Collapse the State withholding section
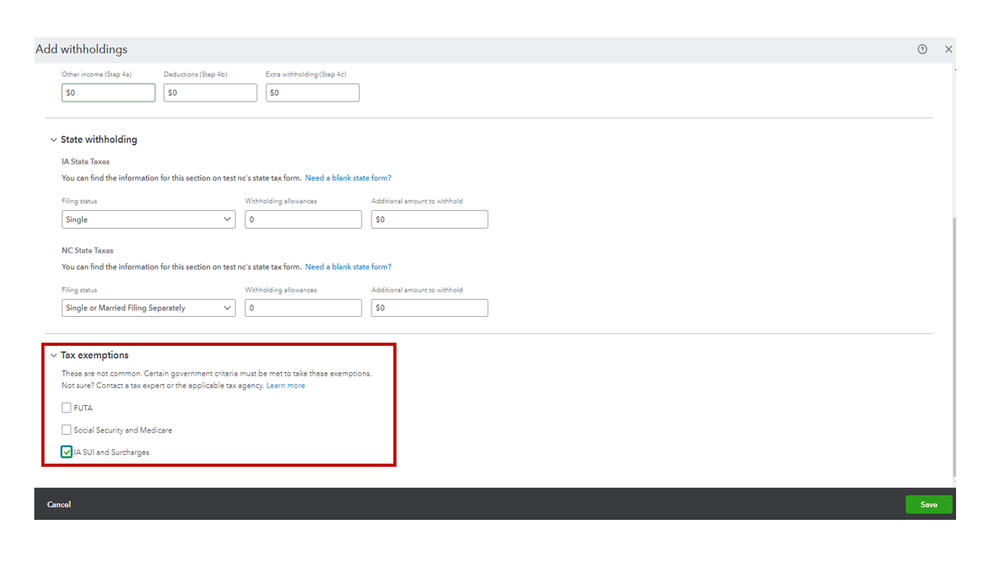This screenshot has height=562, width=999. [x=54, y=140]
